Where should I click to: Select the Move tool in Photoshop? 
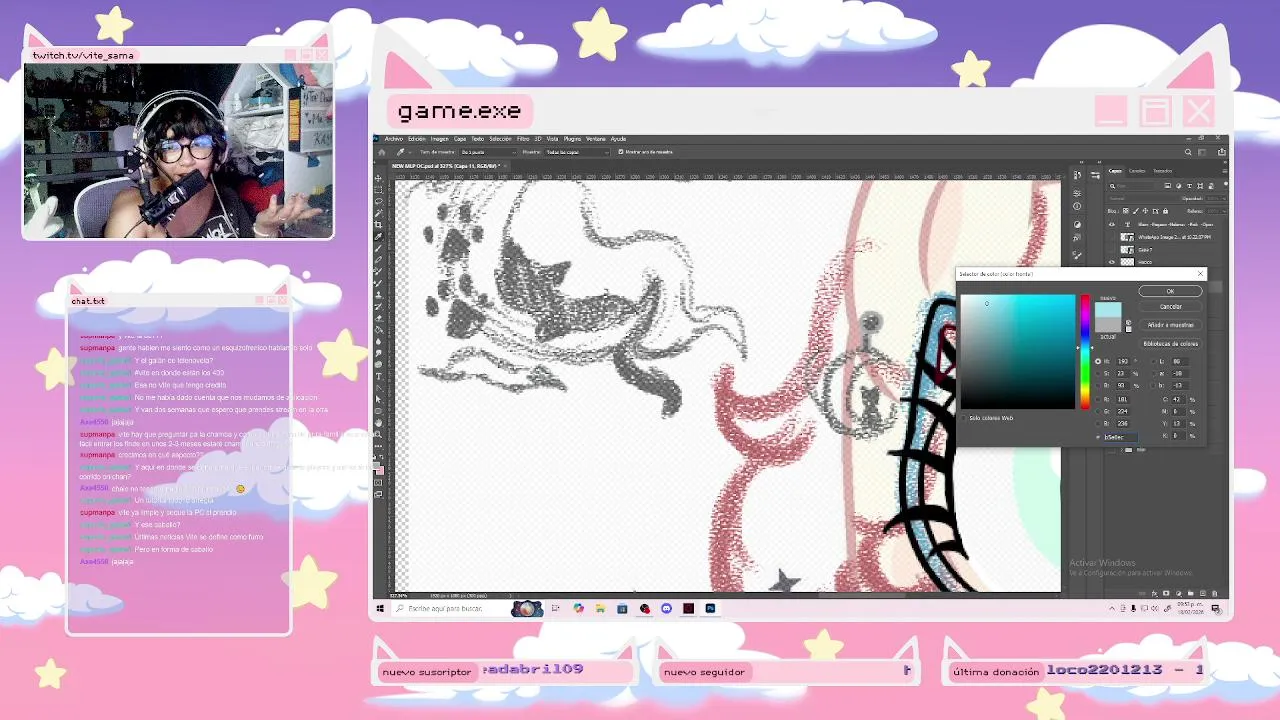(x=378, y=178)
